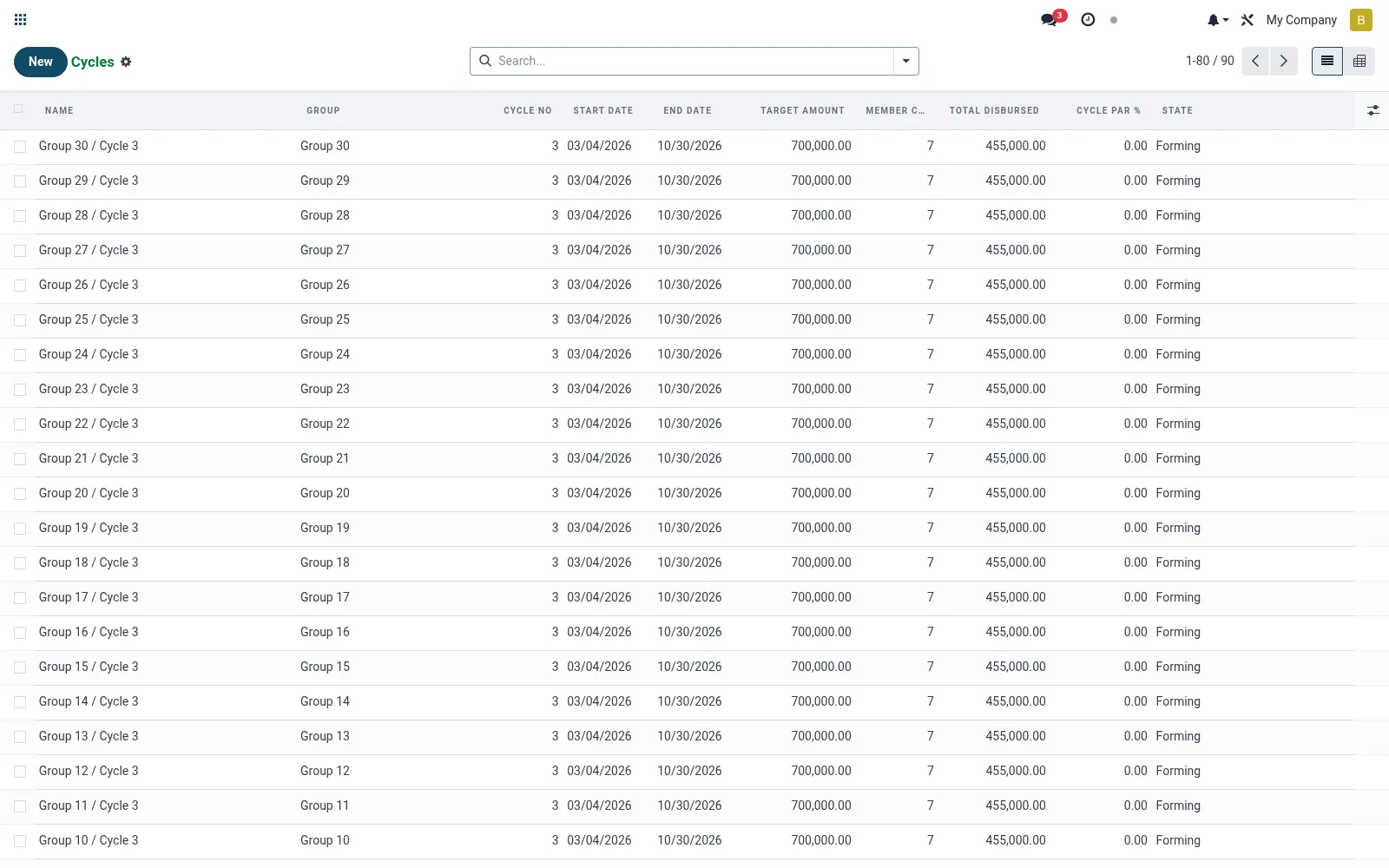Check the Group 19 / Cycle 3 row
Screen dimensions: 1389x868
pyautogui.click(x=20, y=529)
